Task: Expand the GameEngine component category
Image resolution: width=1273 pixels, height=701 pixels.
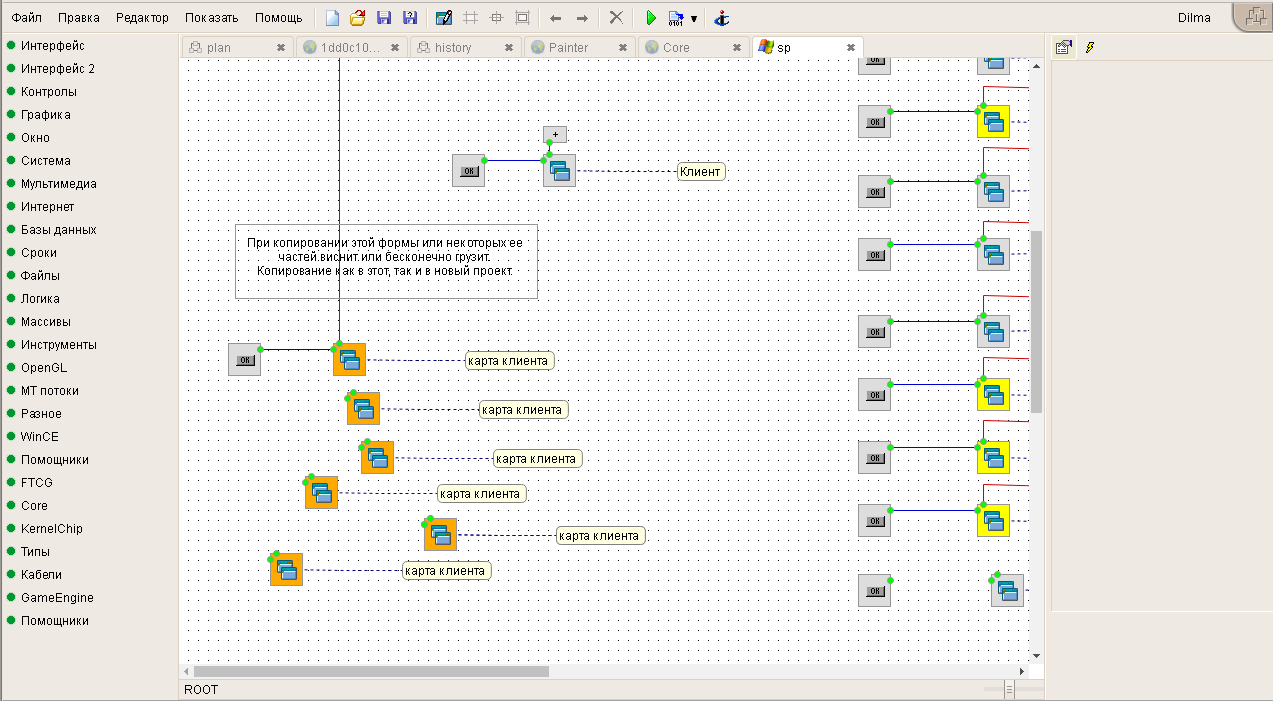Action: [57, 598]
